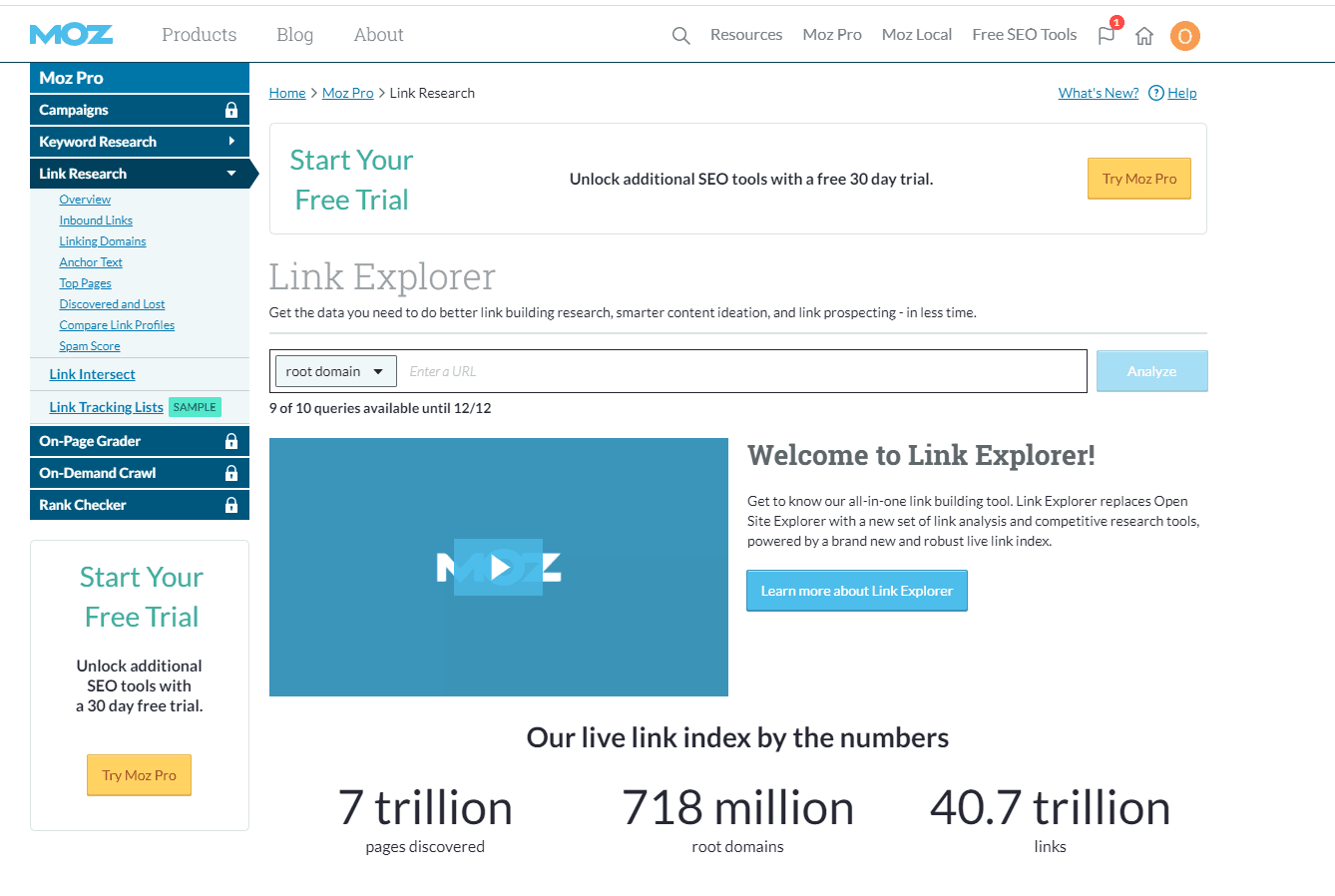The height and width of the screenshot is (896, 1335).
Task: Open the Products menu
Action: pos(198,34)
